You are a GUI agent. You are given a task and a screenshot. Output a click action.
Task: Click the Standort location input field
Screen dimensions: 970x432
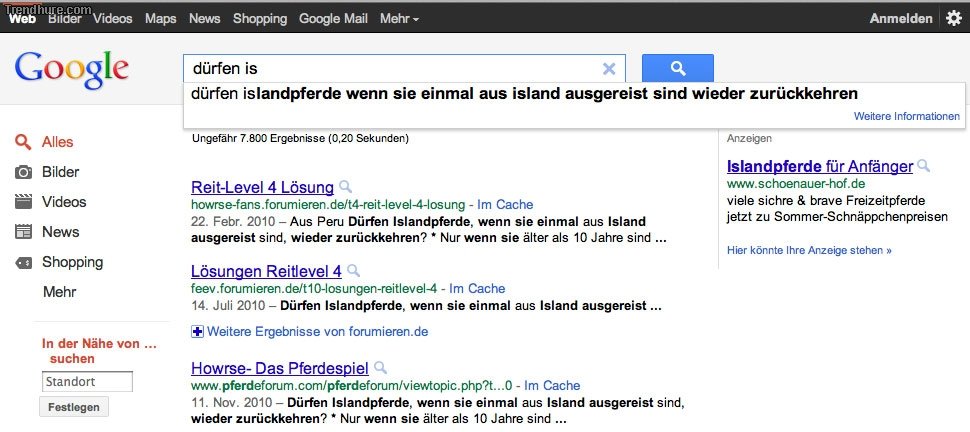click(87, 381)
